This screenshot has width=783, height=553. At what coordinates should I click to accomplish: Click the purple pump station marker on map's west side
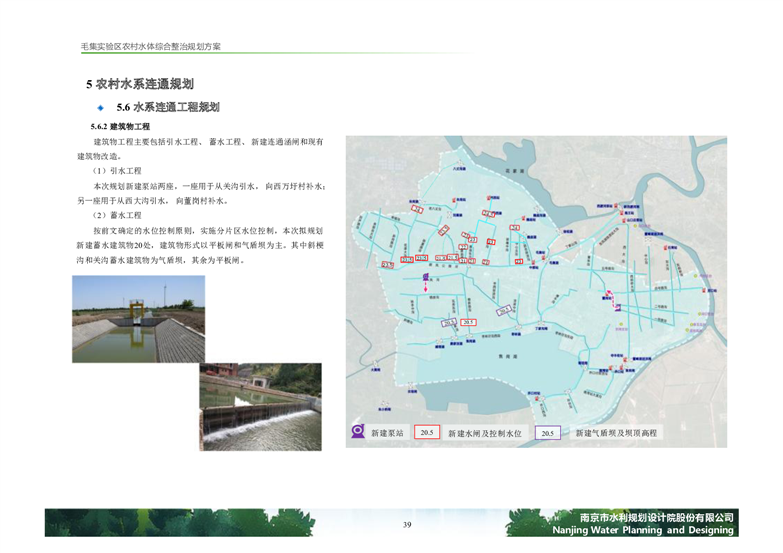coord(424,276)
